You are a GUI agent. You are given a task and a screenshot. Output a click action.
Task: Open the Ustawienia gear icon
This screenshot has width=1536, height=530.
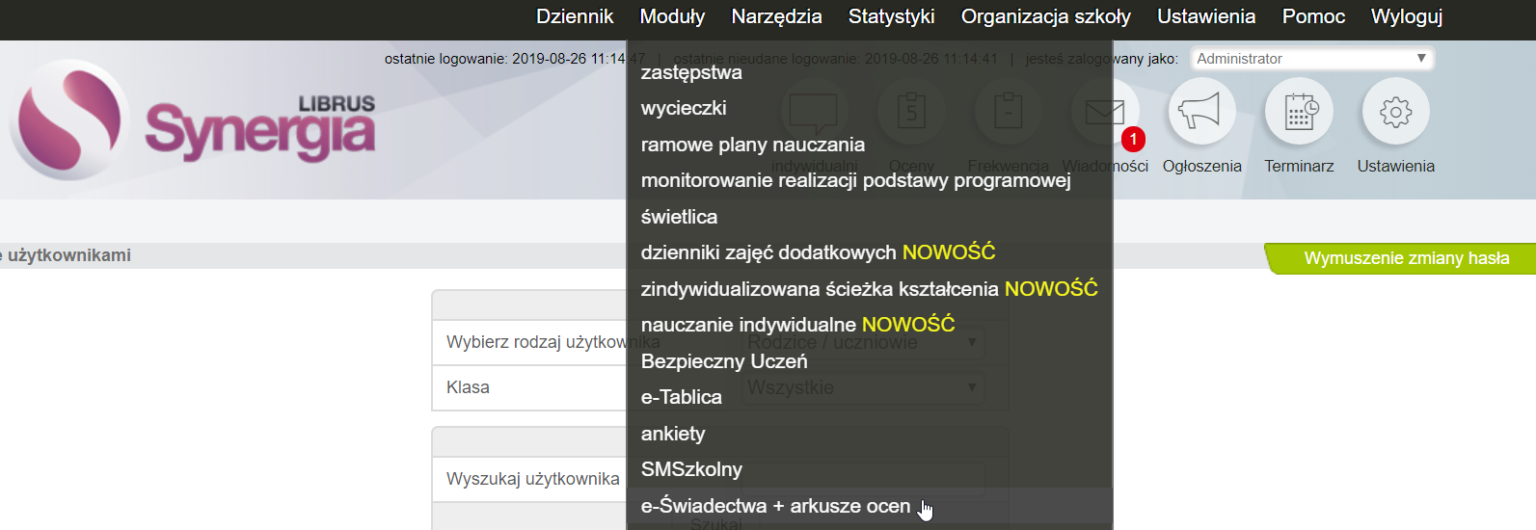coord(1396,111)
